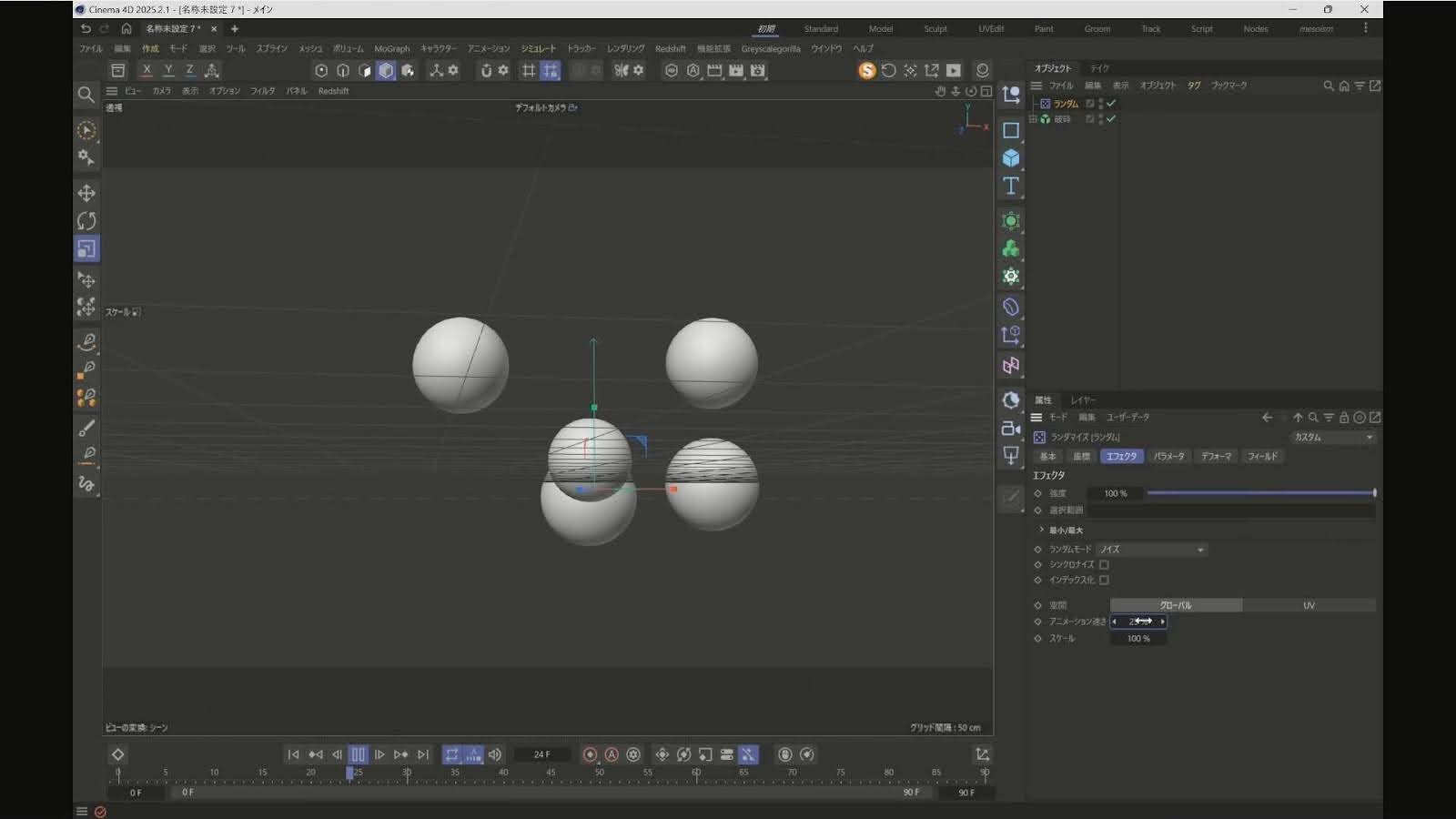1456x819 pixels.
Task: Switch to the Sculpt layout
Action: (935, 29)
